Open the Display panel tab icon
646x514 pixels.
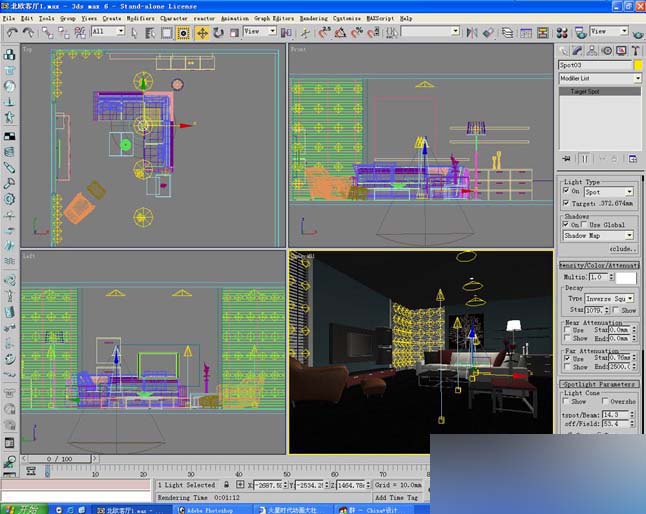(623, 50)
